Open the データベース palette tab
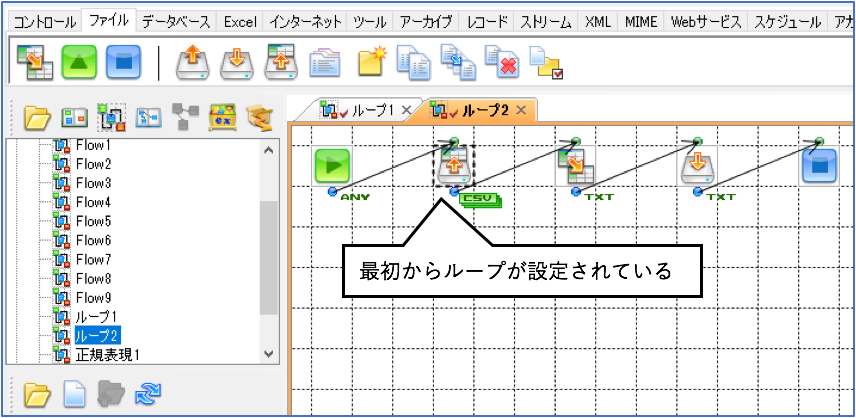The image size is (856, 418). (176, 22)
